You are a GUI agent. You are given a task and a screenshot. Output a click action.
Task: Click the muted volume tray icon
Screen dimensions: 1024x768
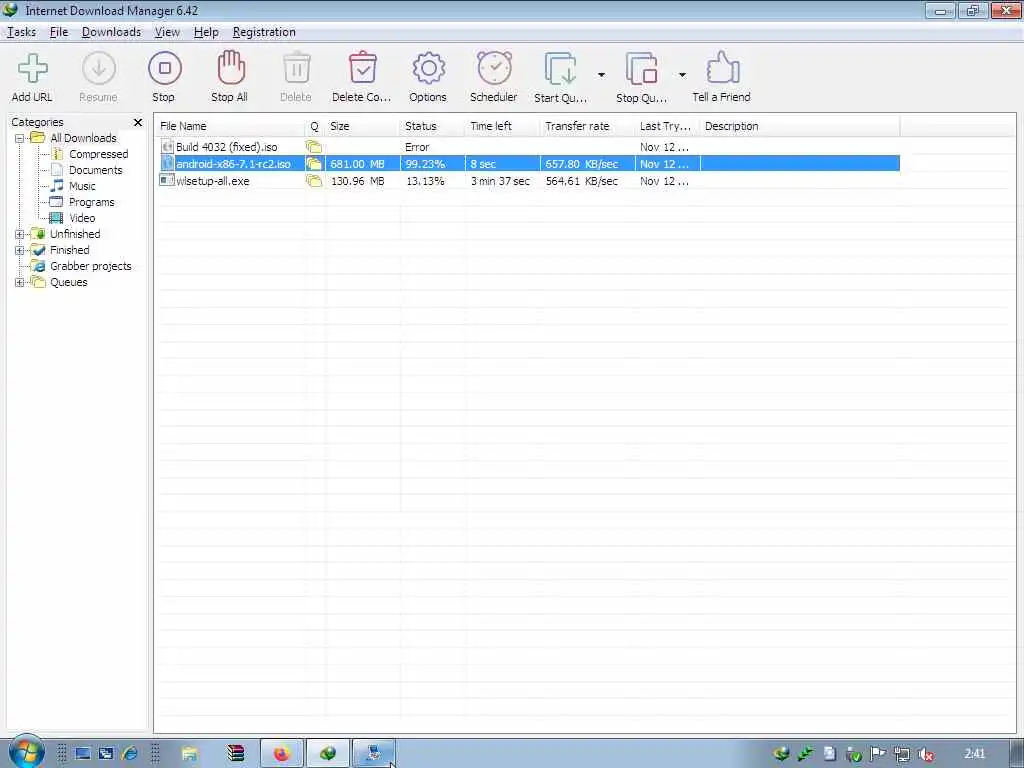[925, 754]
